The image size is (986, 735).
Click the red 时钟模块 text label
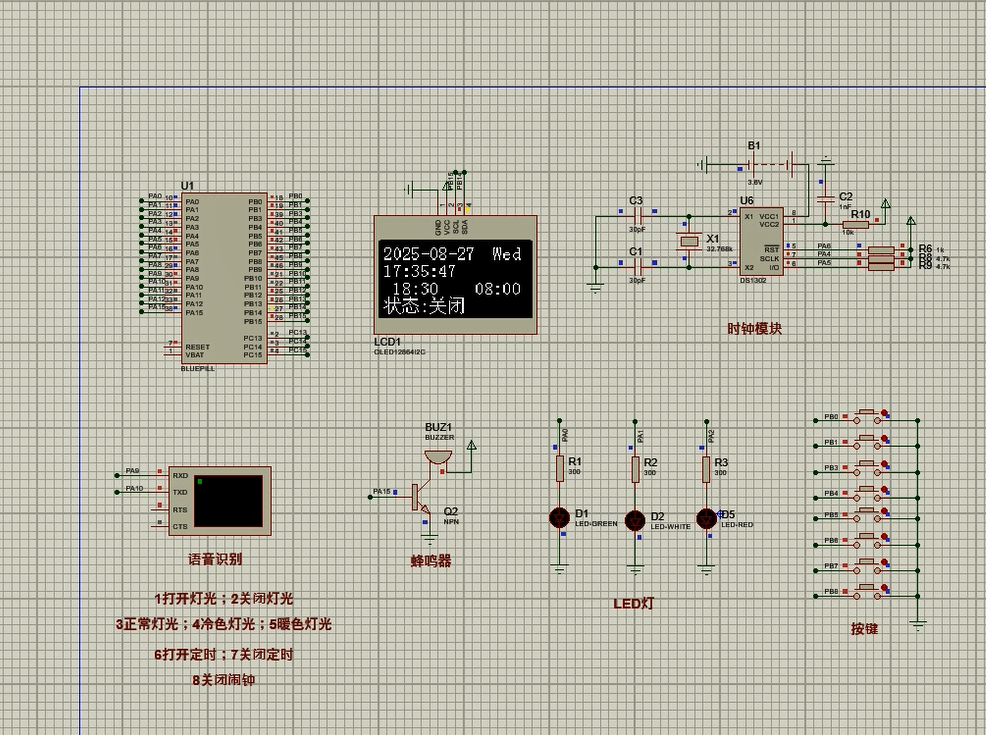click(x=754, y=328)
